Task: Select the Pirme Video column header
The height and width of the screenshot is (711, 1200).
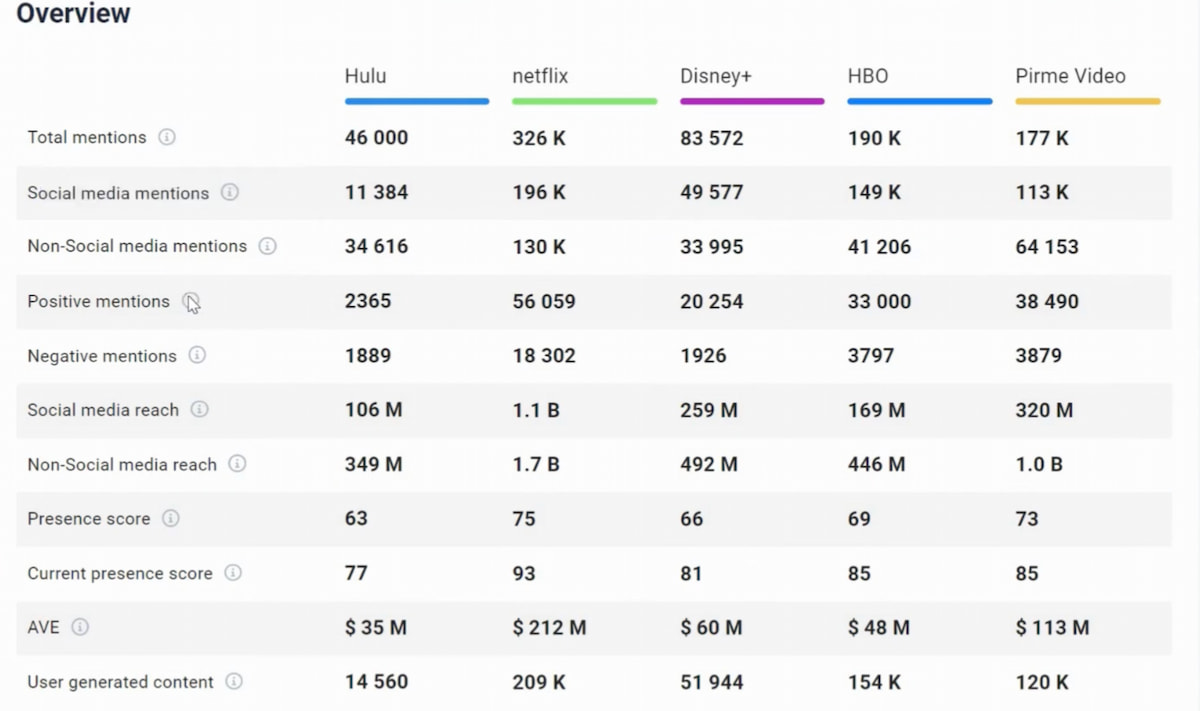Action: tap(1070, 76)
